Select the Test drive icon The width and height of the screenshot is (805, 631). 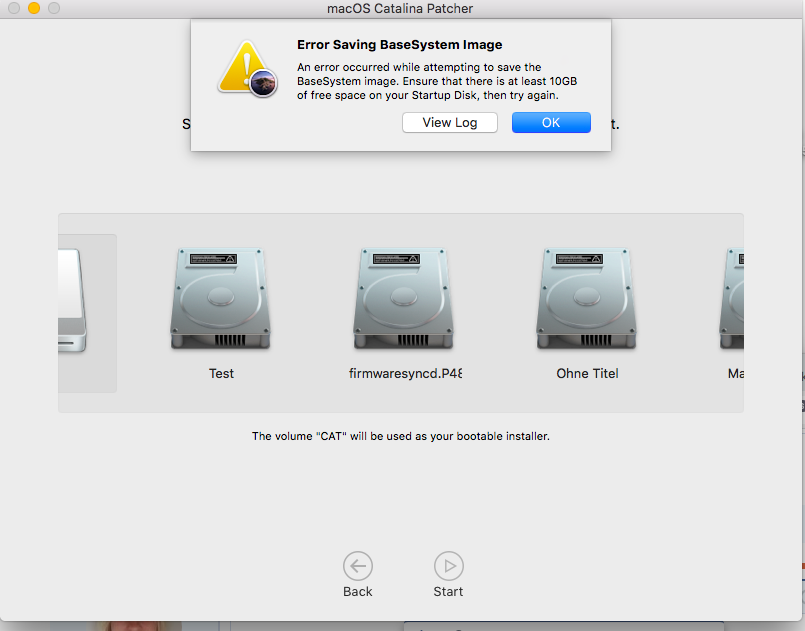(221, 299)
